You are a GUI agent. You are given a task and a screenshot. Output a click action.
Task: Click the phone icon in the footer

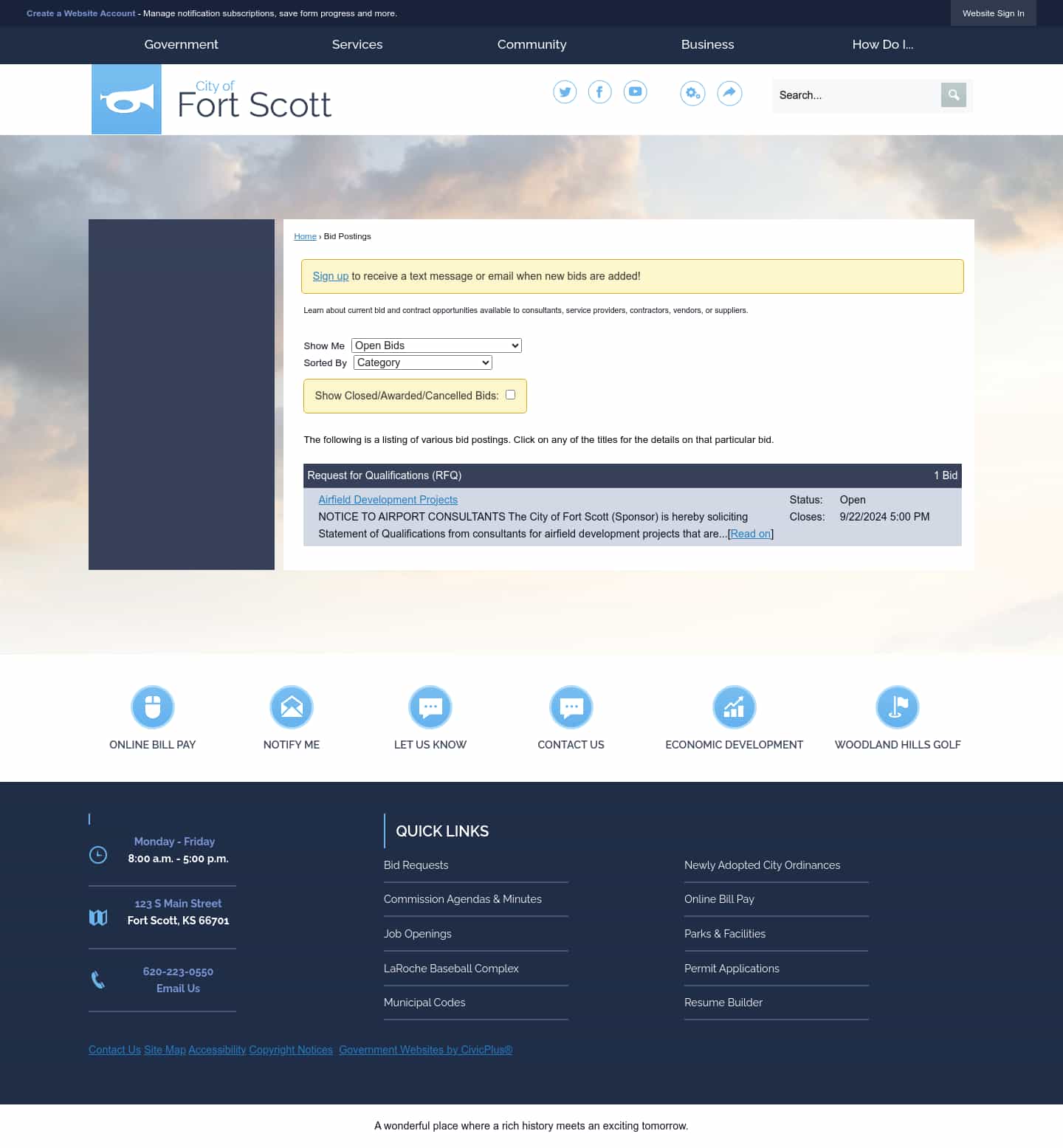pyautogui.click(x=98, y=980)
